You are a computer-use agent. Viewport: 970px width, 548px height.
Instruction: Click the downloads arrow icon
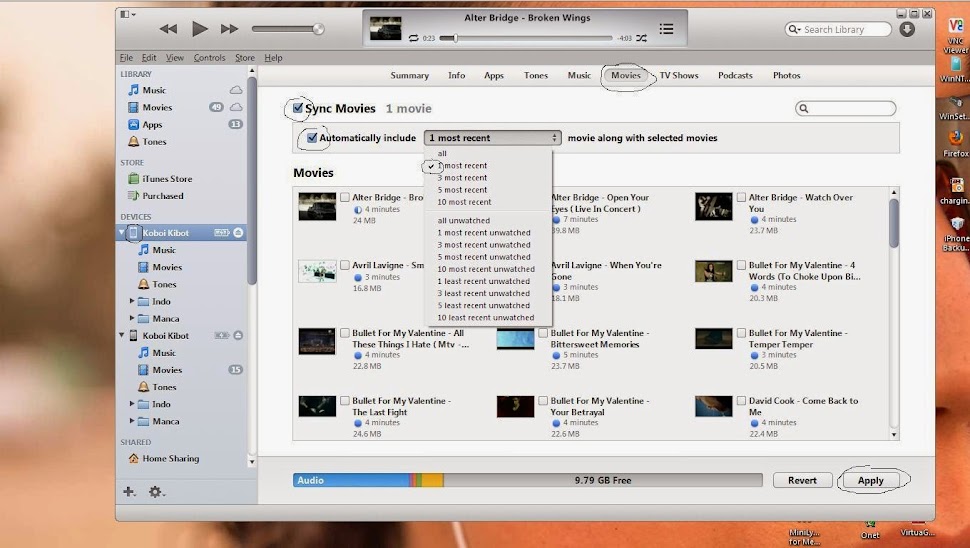pyautogui.click(x=907, y=29)
